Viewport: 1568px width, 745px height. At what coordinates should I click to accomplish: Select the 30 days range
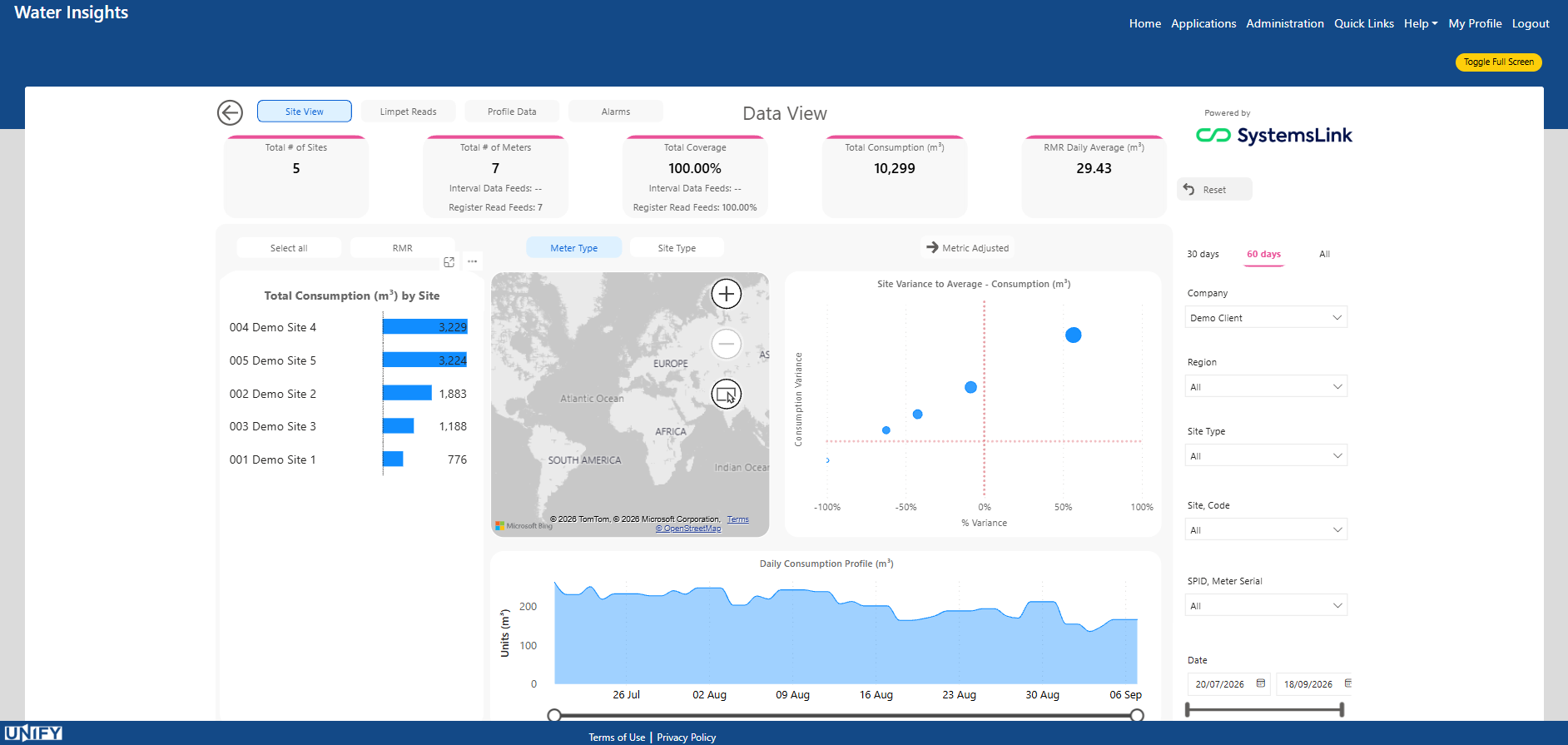click(x=1203, y=254)
